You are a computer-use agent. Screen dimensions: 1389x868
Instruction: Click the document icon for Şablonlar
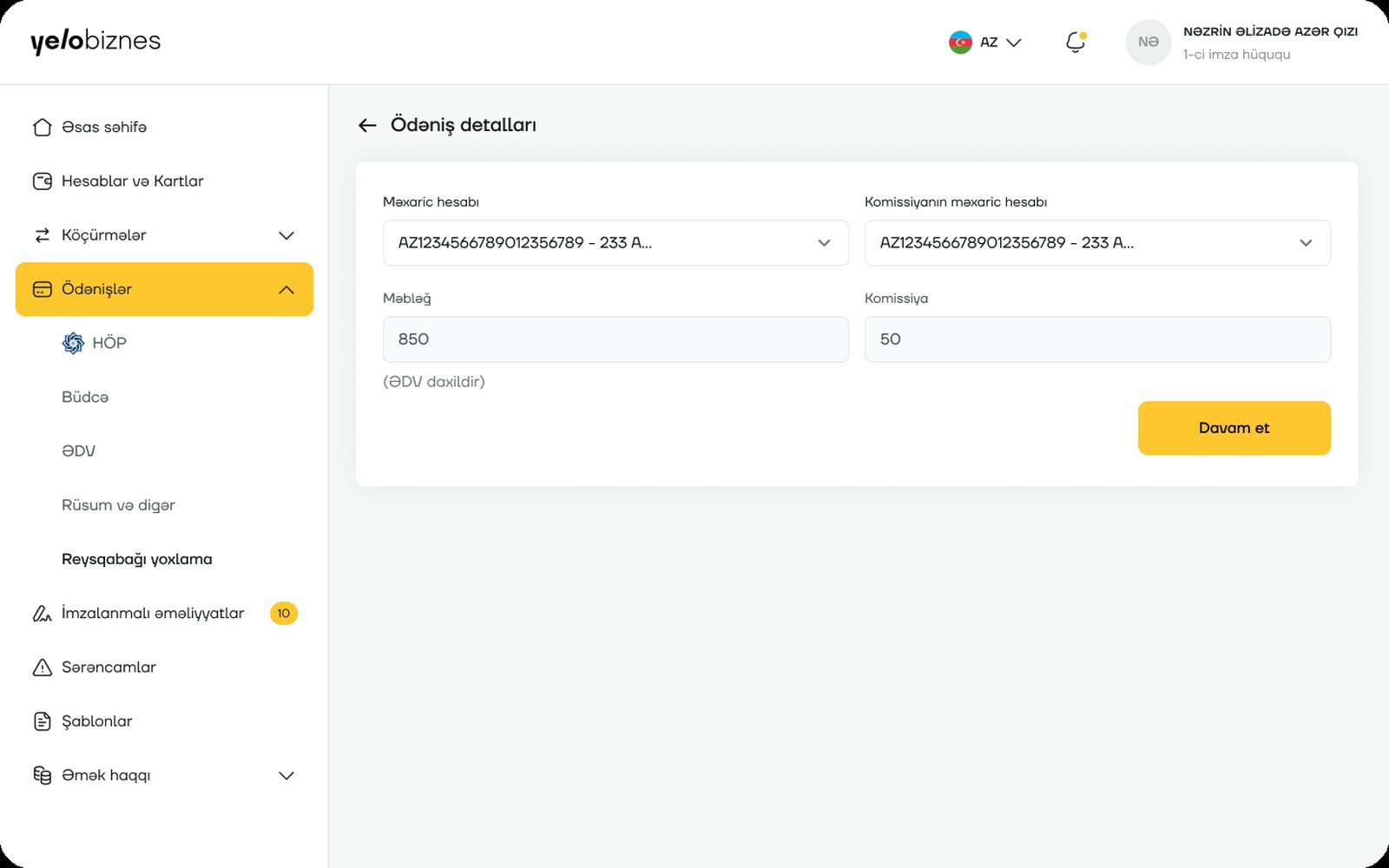tap(42, 721)
